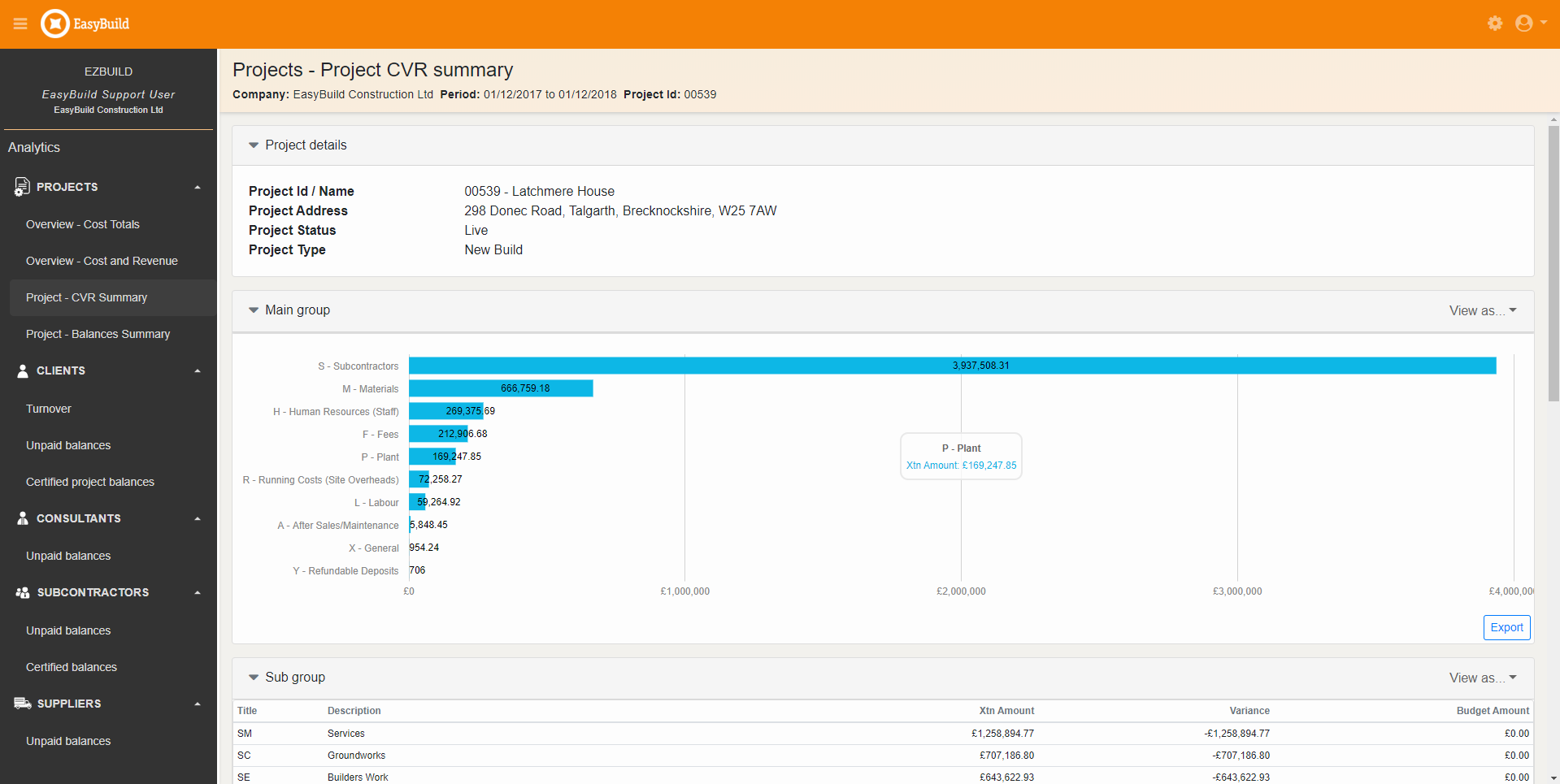This screenshot has height=784, width=1560.
Task: Click the Subcontractors group icon
Action: (23, 593)
